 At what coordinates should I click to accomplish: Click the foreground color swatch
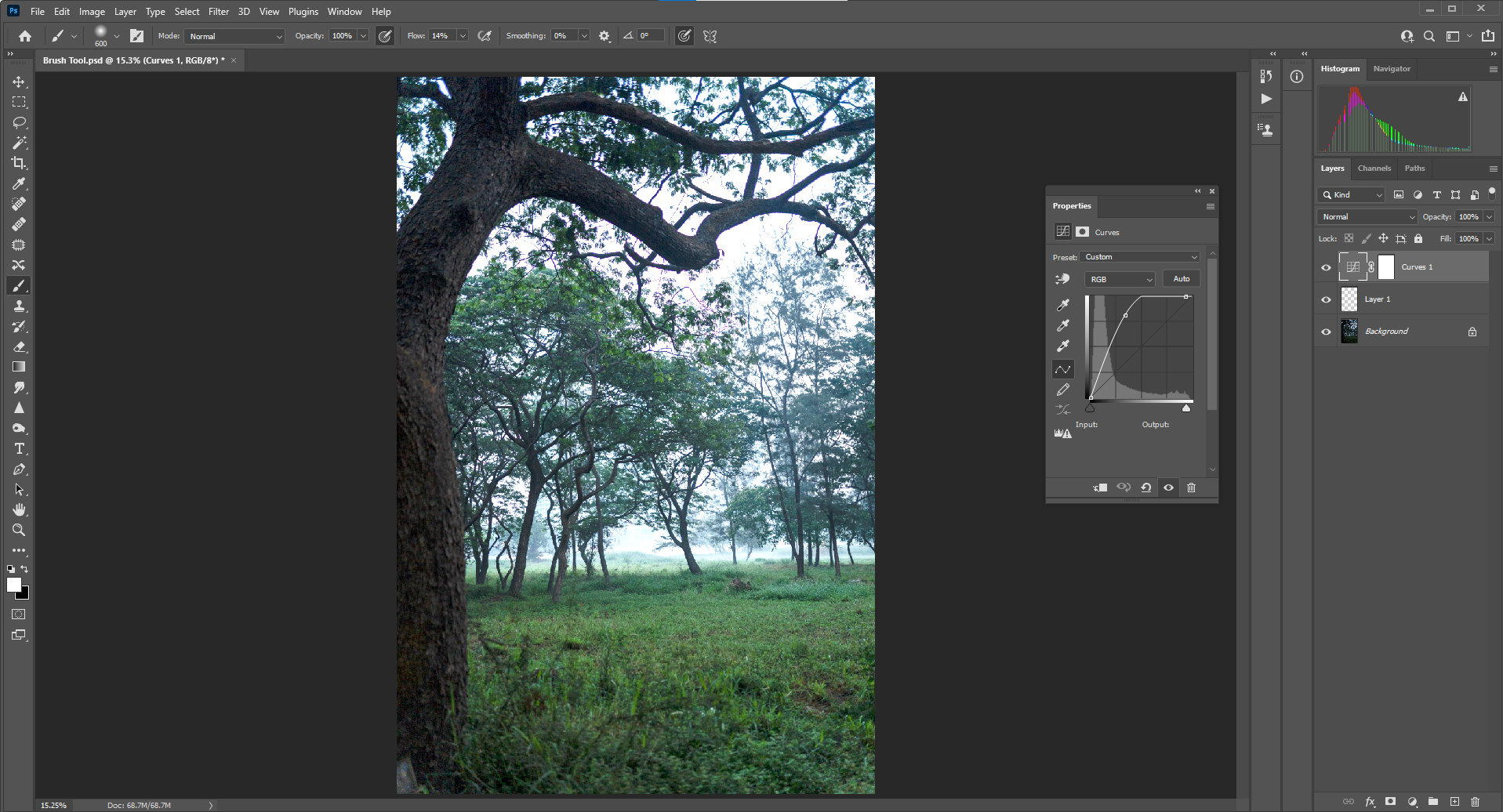coord(13,585)
